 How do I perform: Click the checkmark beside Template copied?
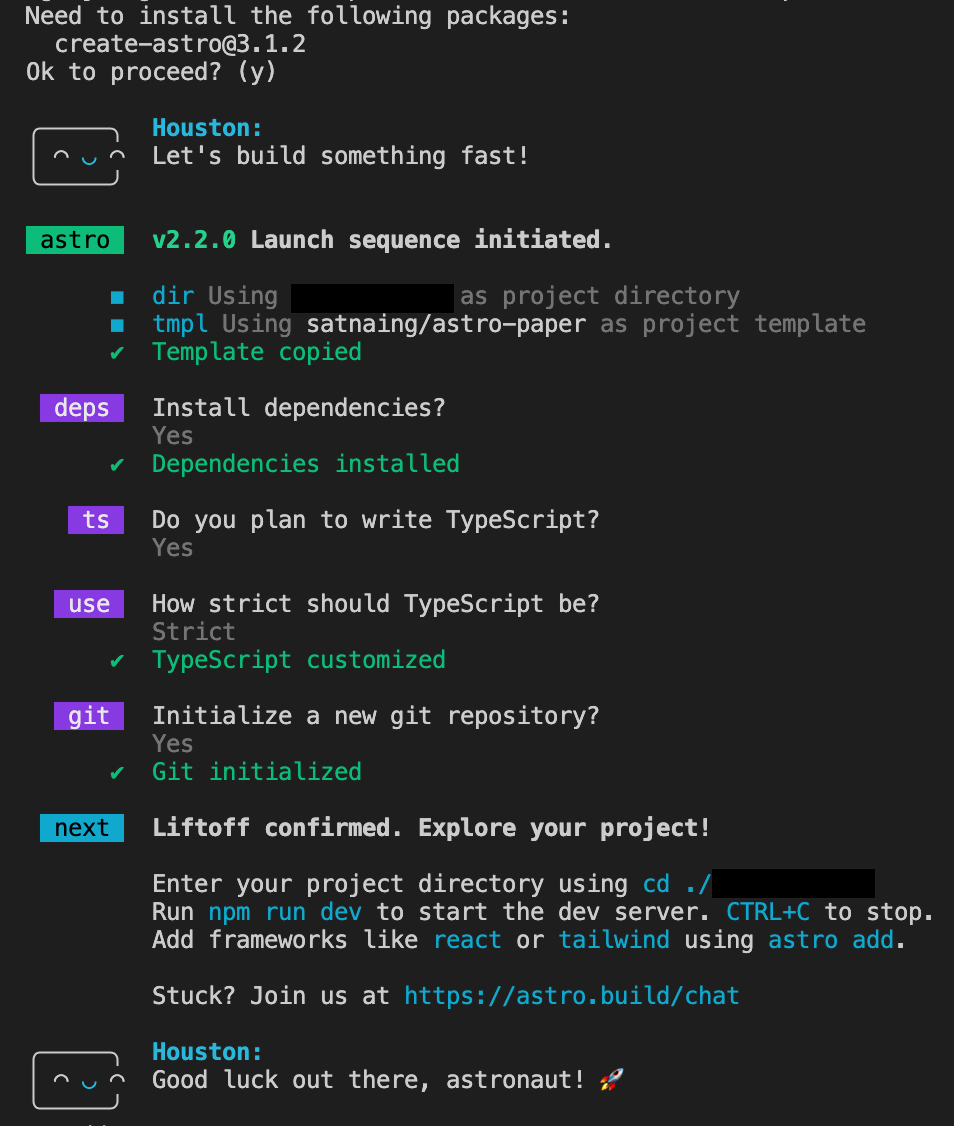click(x=117, y=352)
